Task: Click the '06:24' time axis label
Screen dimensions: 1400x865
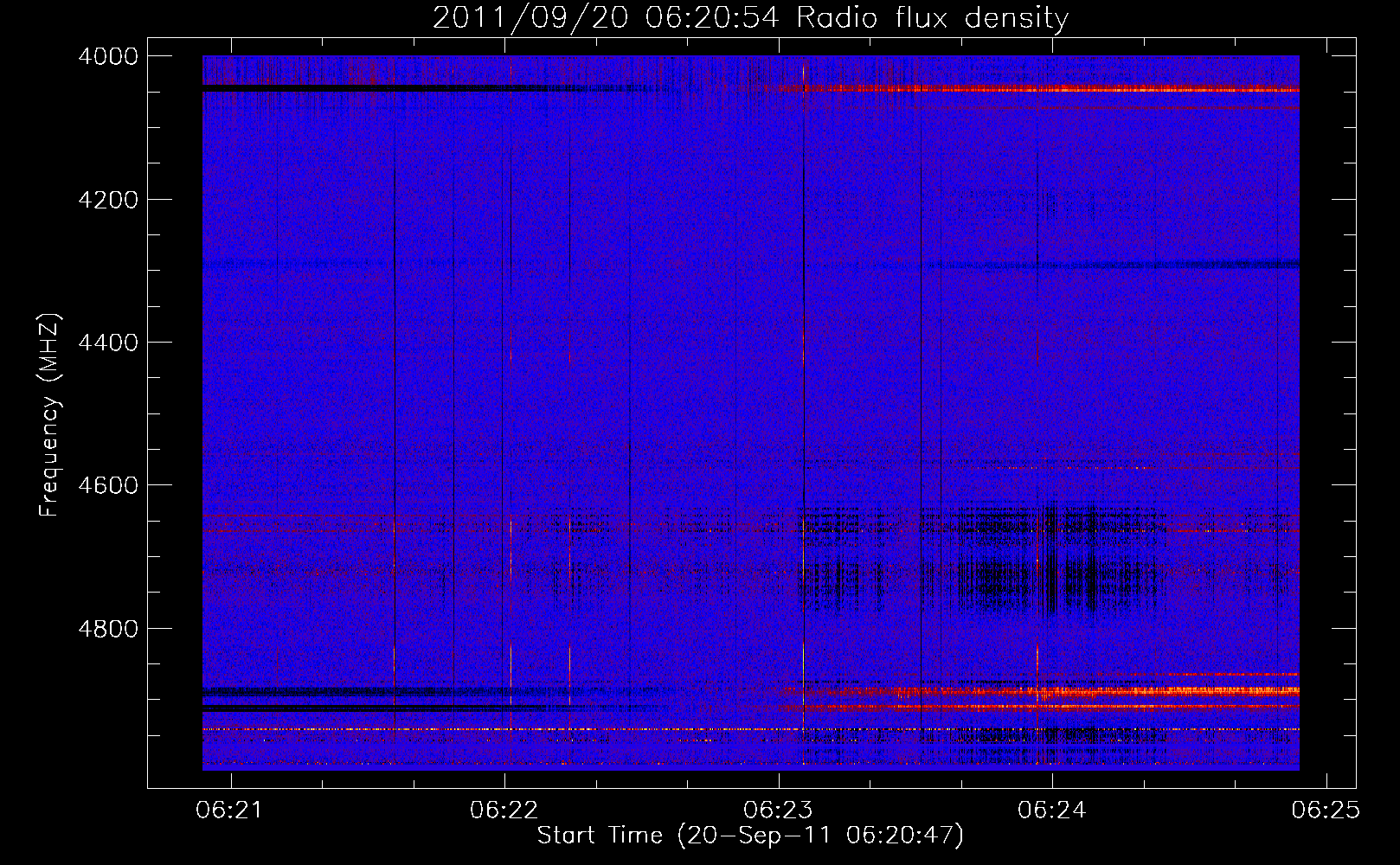Action: pos(1051,810)
